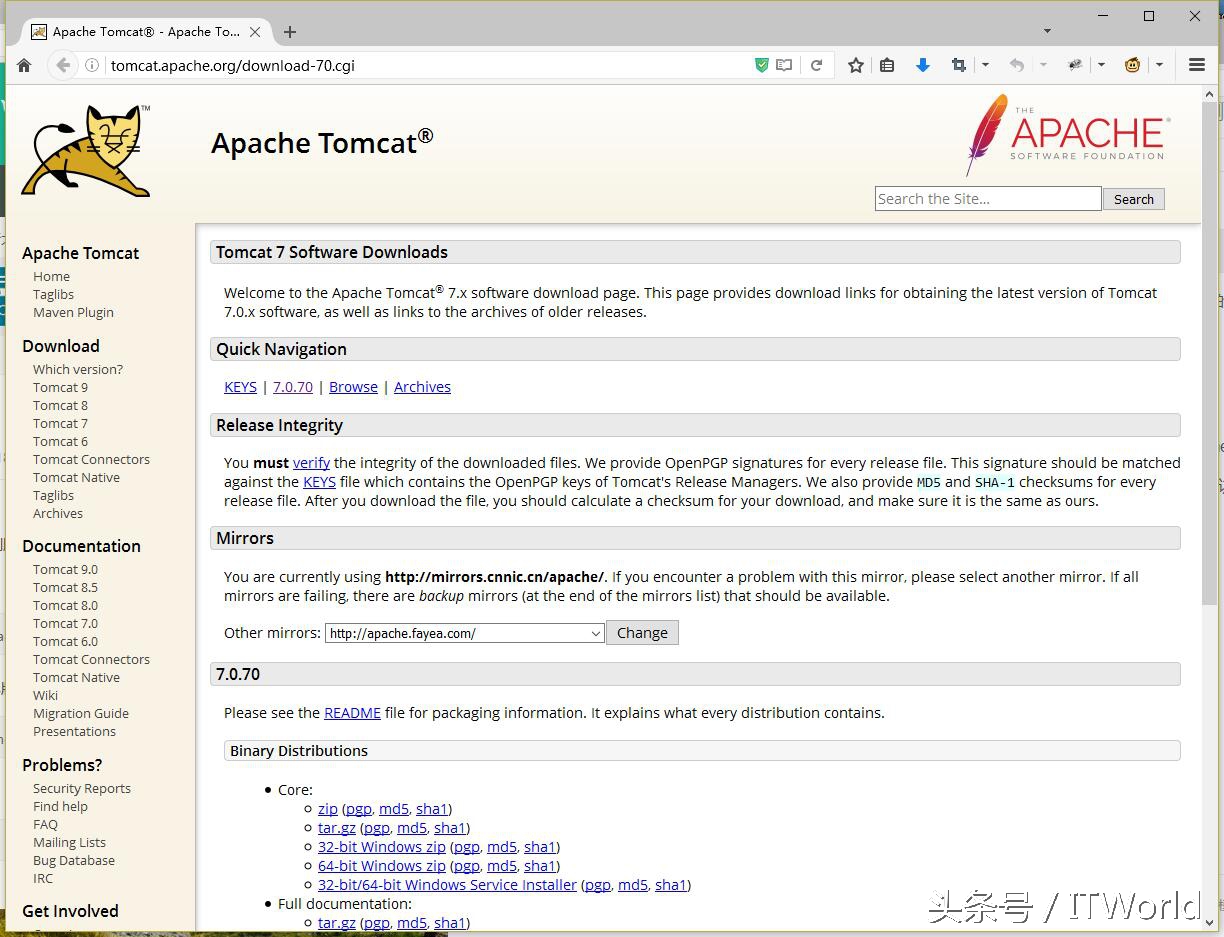Screen dimensions: 1224x937
Task: Download the Core tar.gz link
Action: pos(337,828)
